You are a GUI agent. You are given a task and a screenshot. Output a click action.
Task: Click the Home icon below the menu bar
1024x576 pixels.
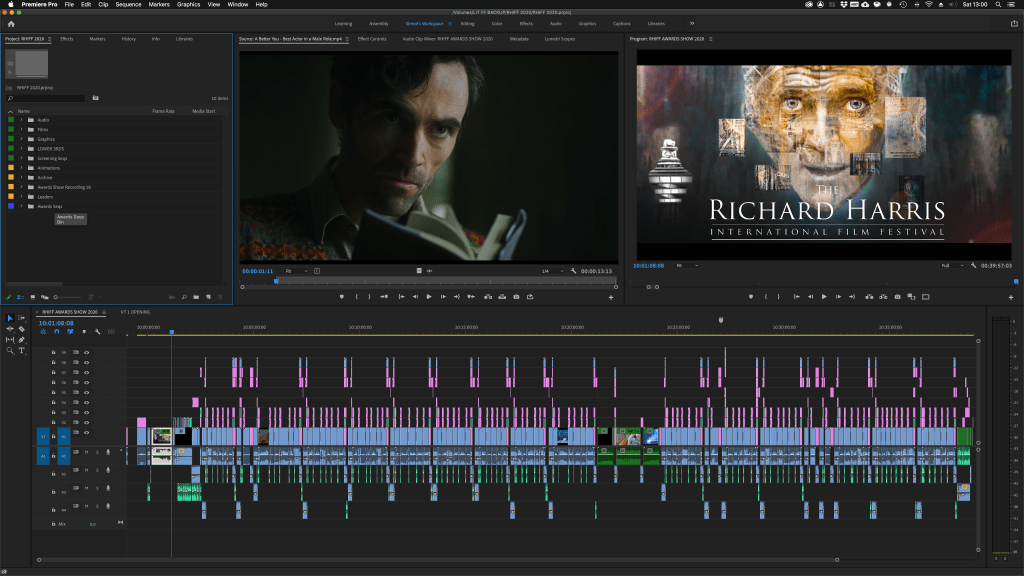(11, 23)
